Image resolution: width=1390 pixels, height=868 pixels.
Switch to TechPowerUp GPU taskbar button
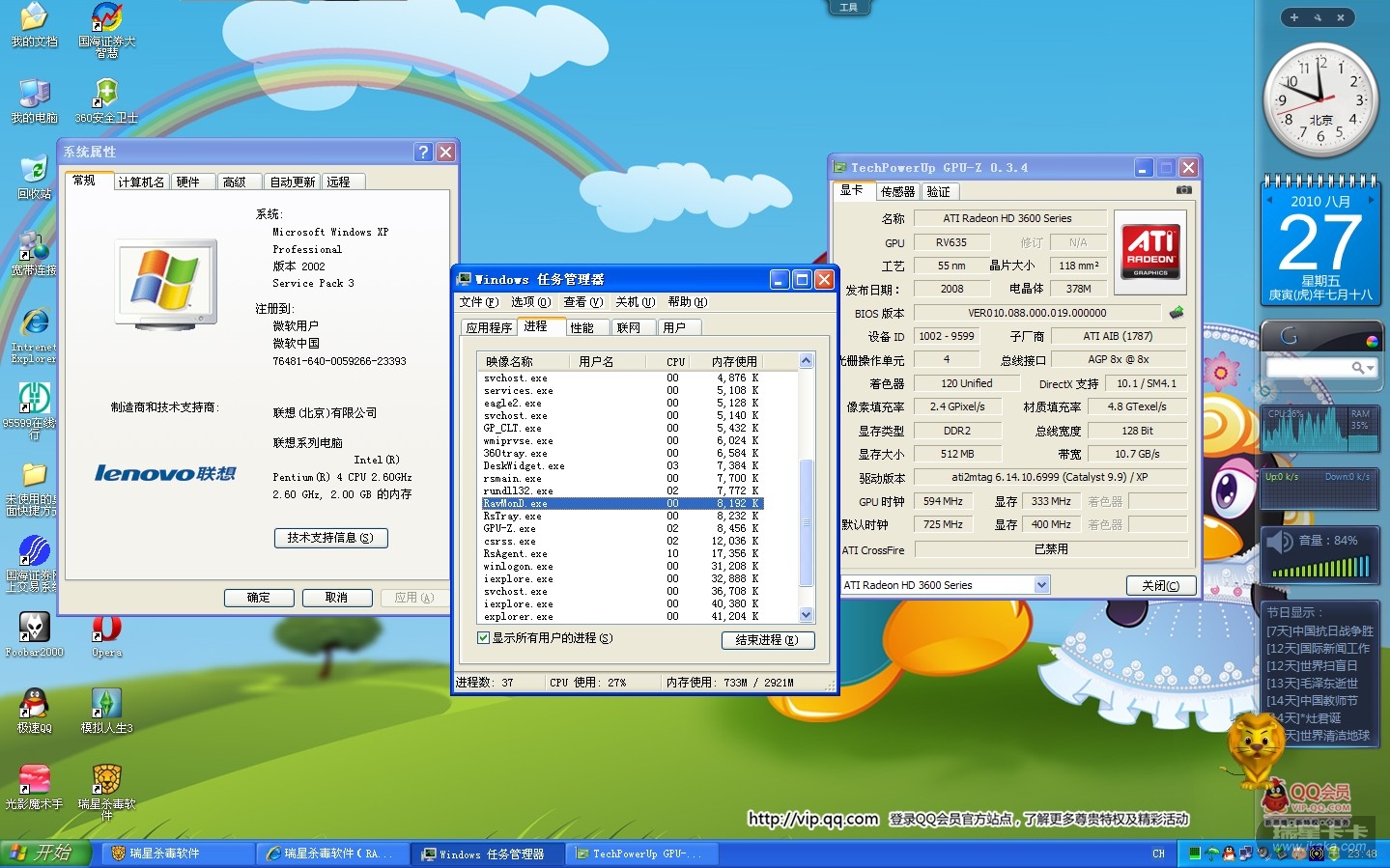[x=641, y=854]
